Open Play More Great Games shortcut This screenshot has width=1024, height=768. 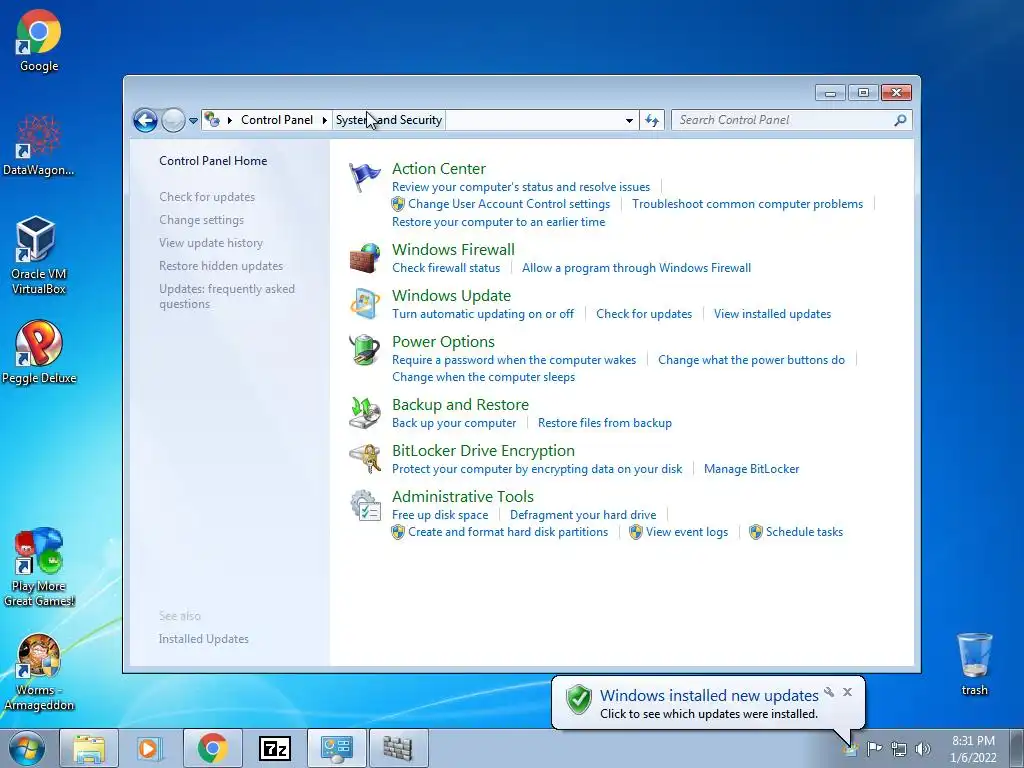click(39, 567)
